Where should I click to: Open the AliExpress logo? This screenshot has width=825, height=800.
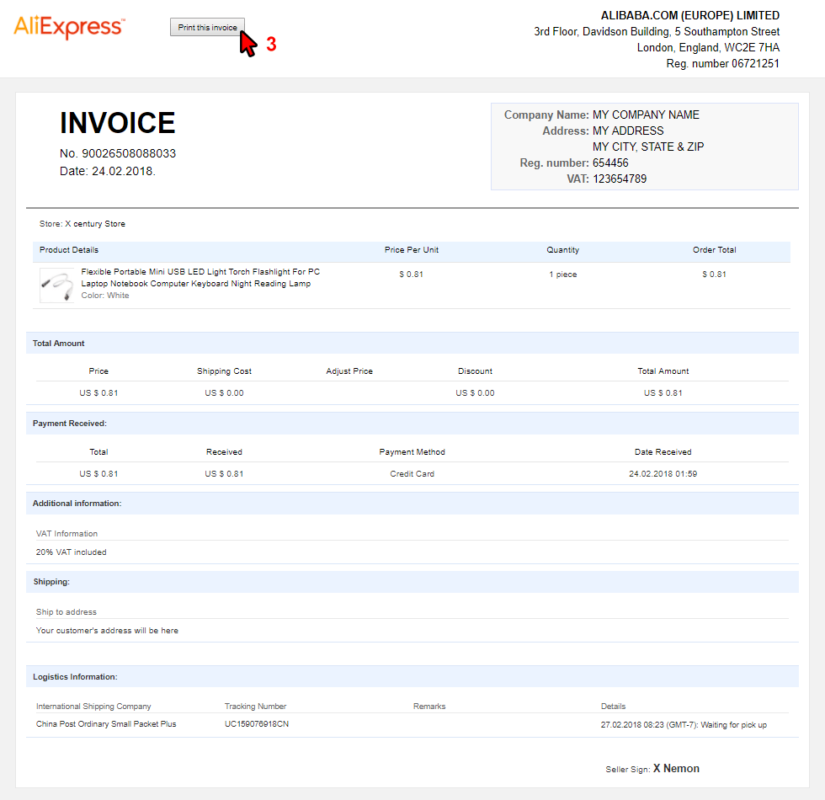click(x=69, y=27)
